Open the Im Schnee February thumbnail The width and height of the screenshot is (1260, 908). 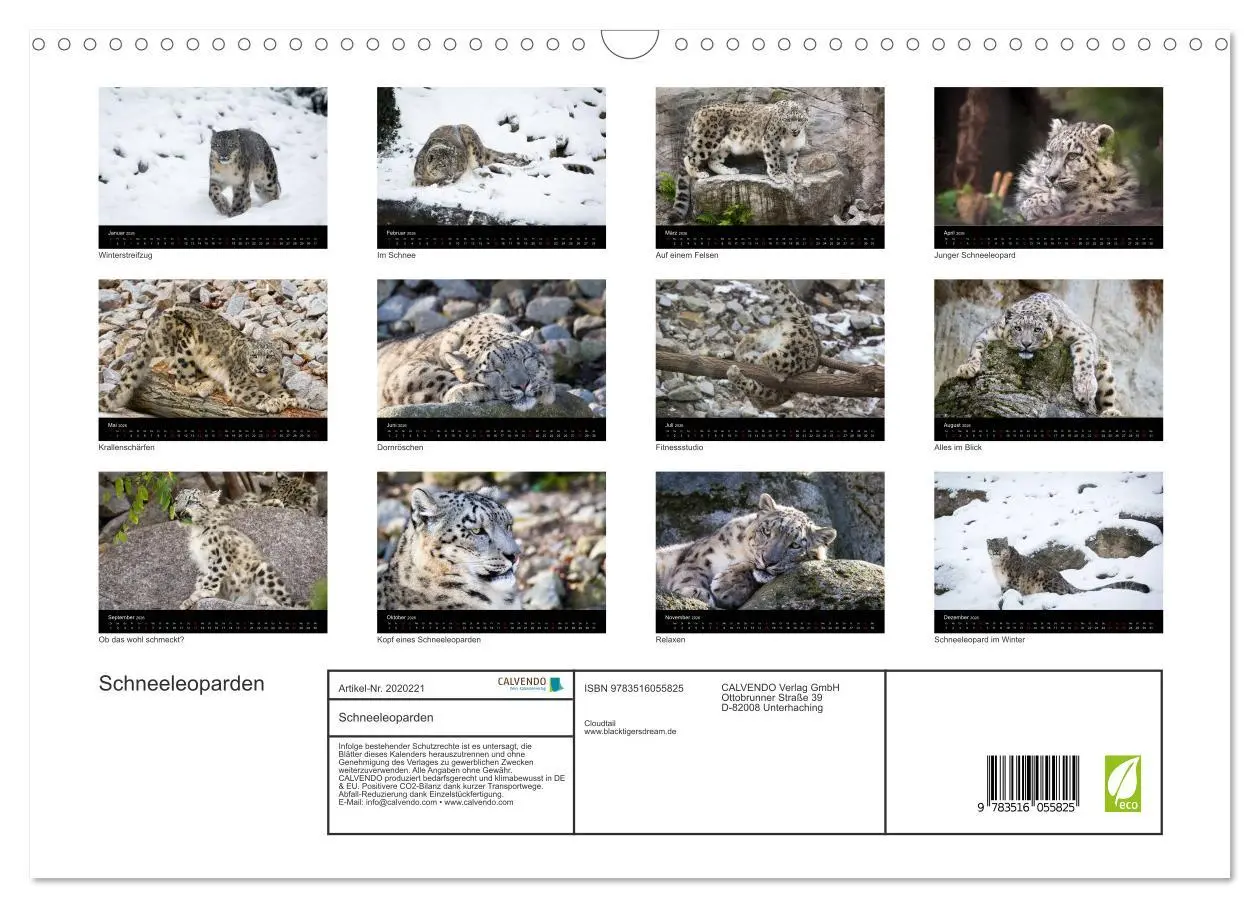[x=491, y=167]
